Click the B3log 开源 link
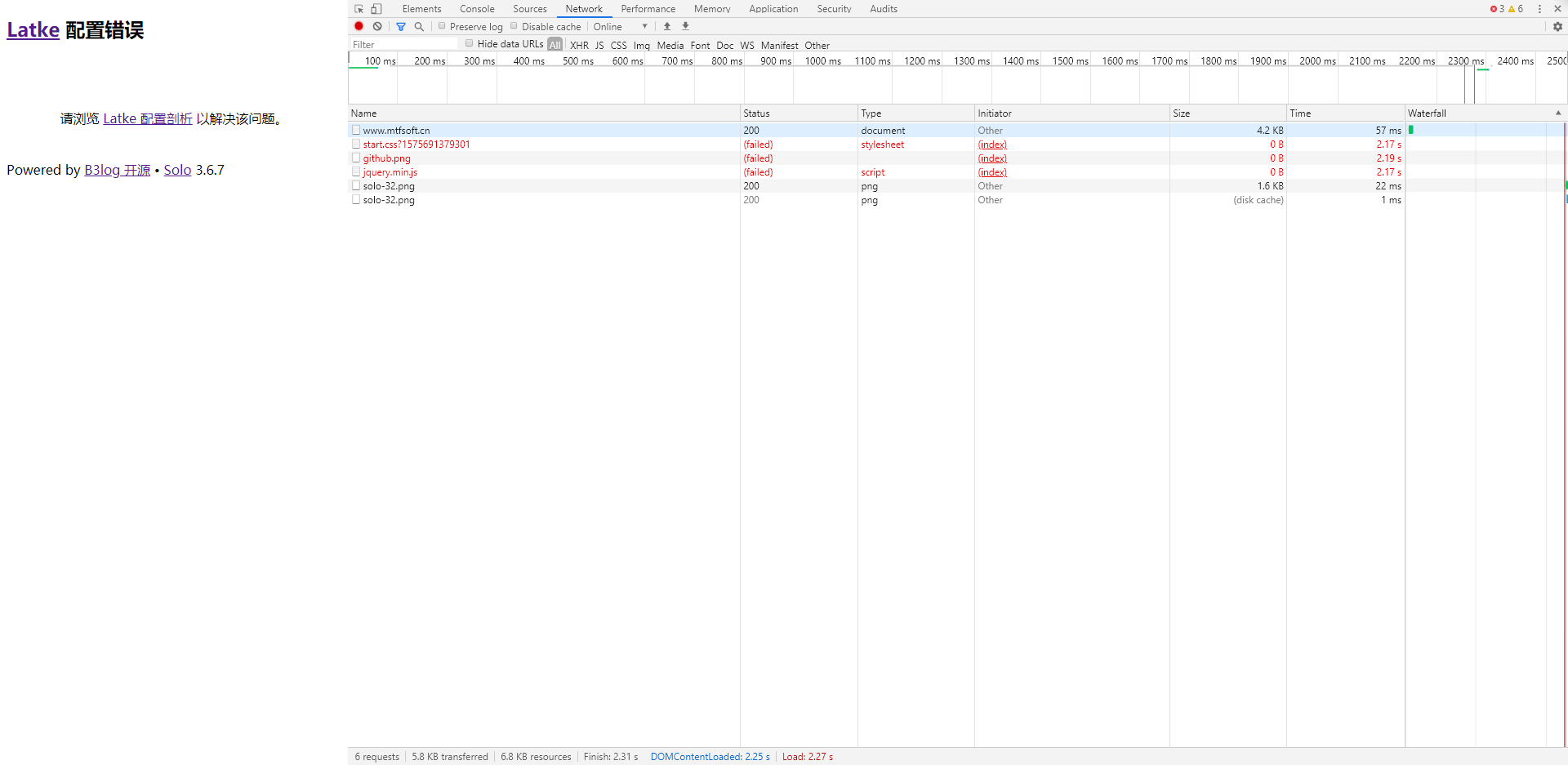Viewport: 1568px width, 765px height. (118, 170)
